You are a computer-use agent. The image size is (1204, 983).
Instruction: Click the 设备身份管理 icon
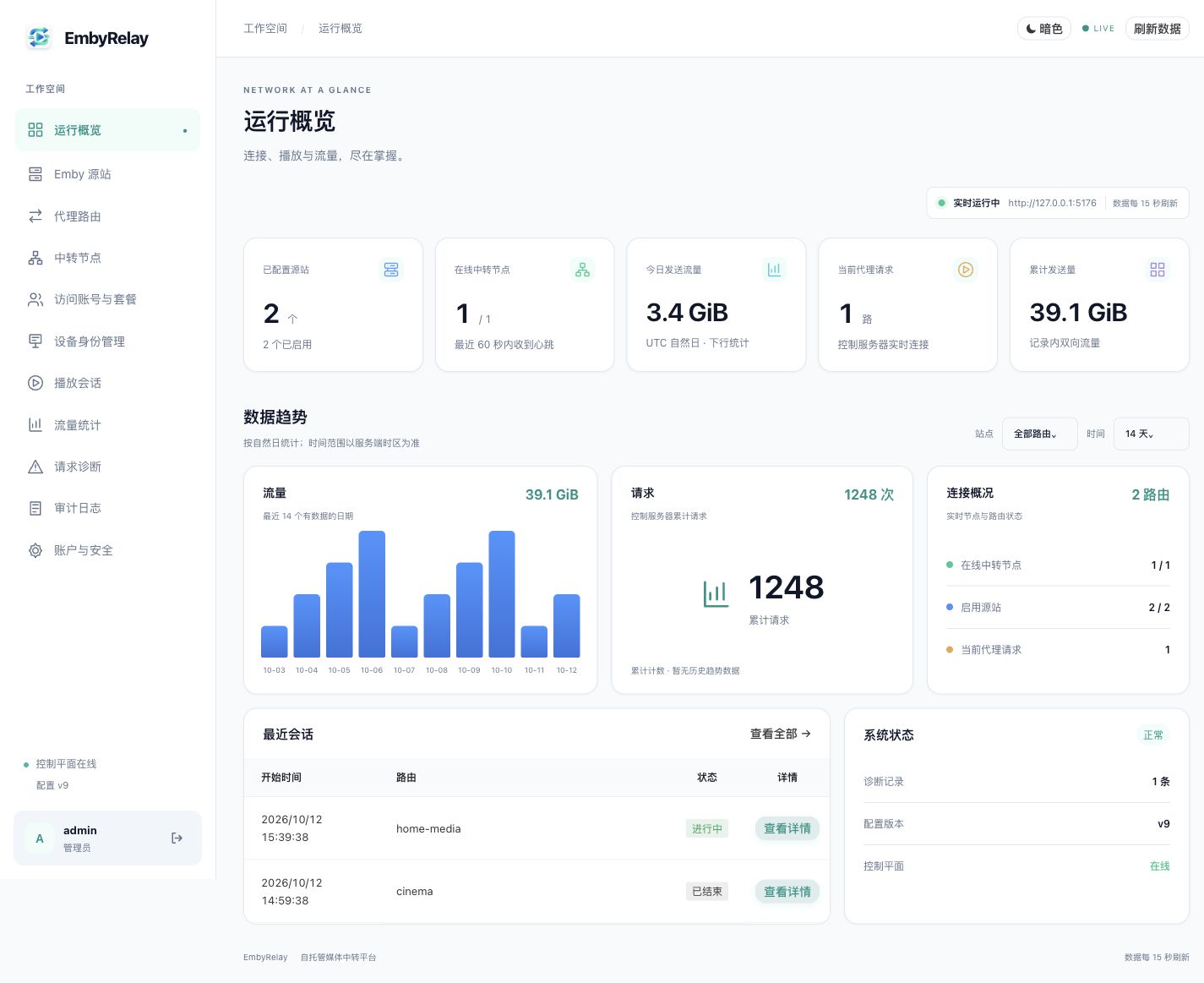coord(35,341)
